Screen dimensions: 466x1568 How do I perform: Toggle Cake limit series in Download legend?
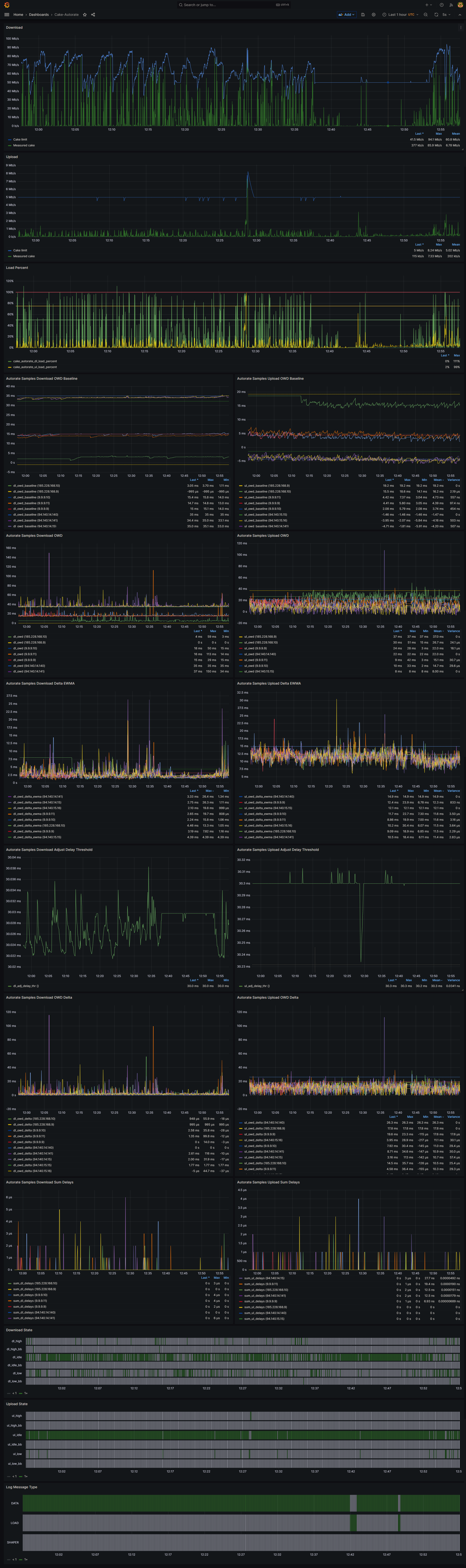pyautogui.click(x=20, y=139)
